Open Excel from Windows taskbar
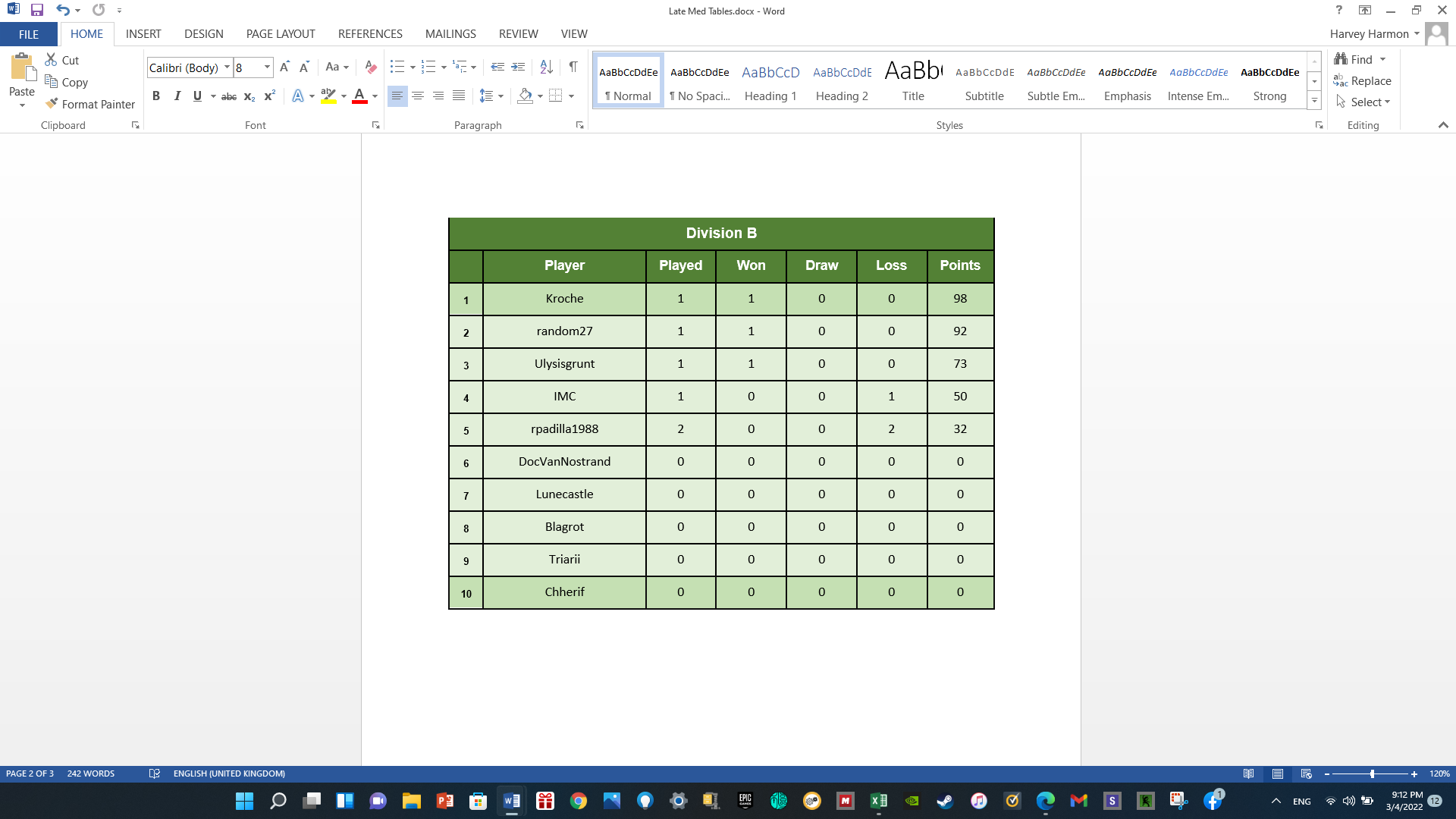 tap(878, 801)
